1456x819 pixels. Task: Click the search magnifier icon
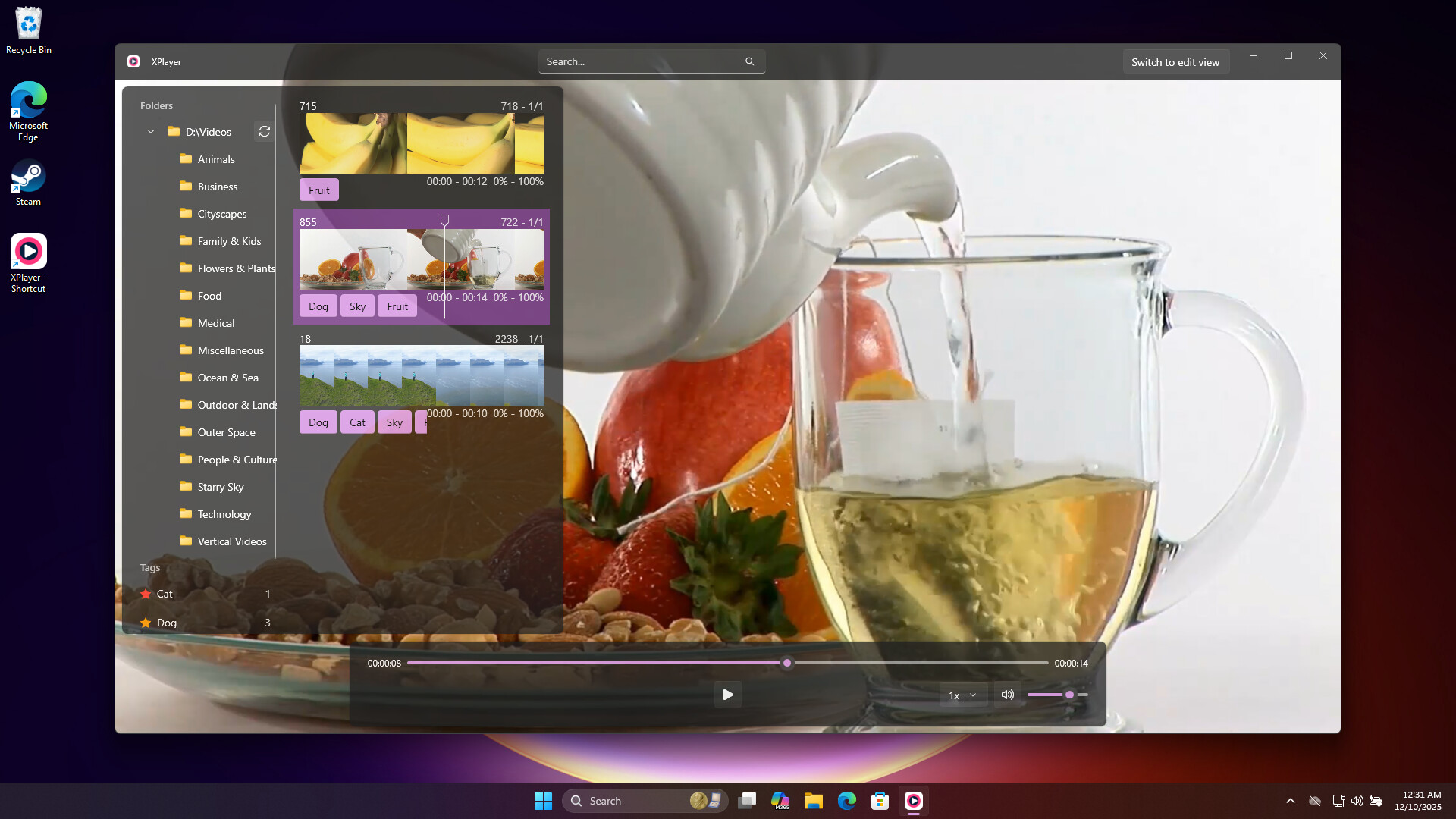749,61
